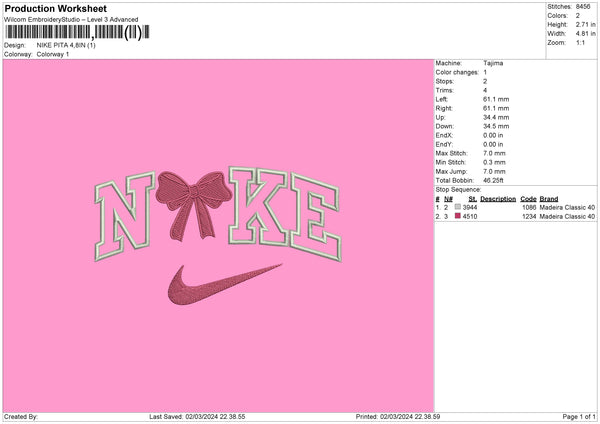Screen dimensions: 600x424
Task: Click the 'Color changes:' label
Action: (x=457, y=72)
